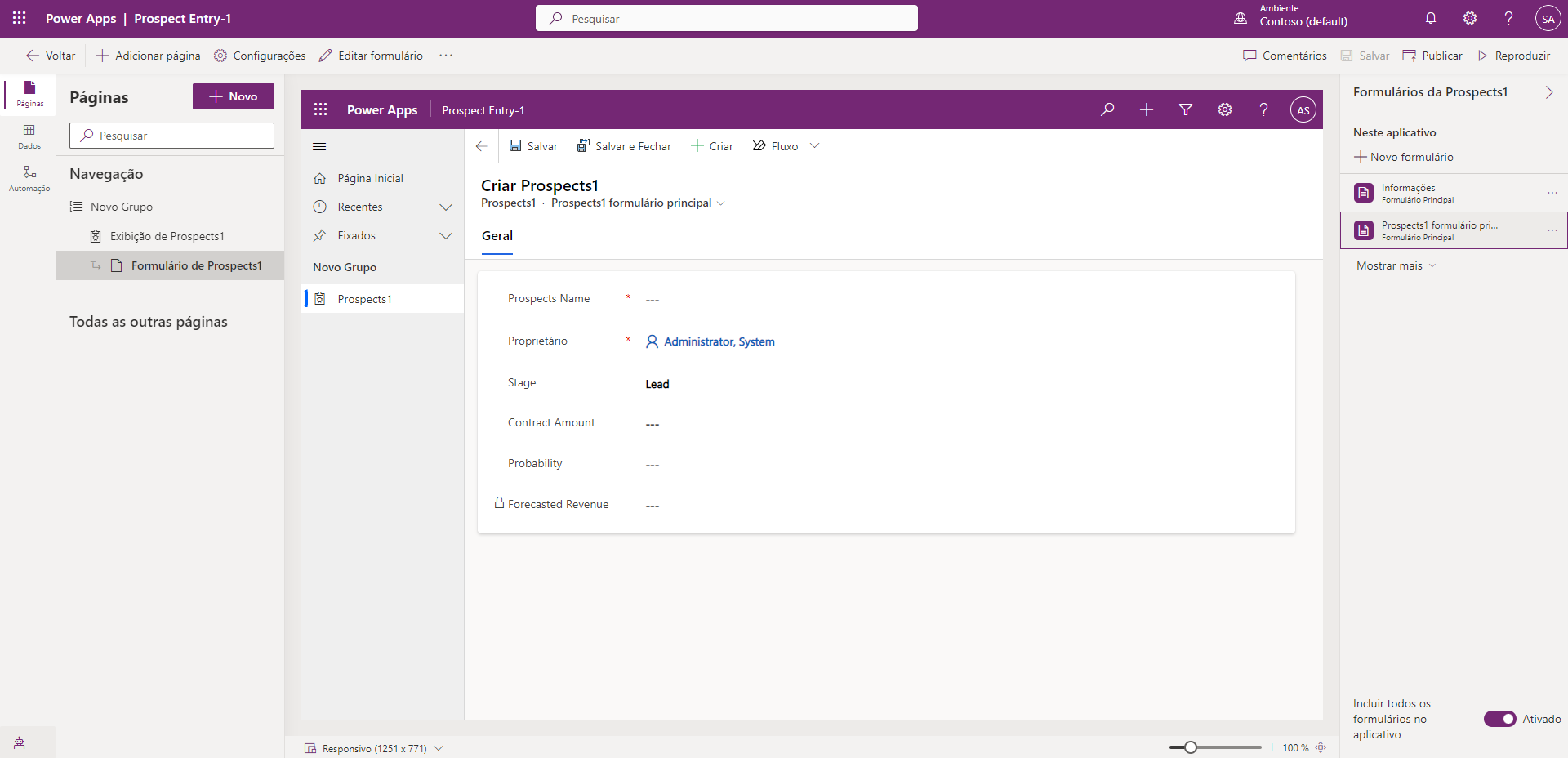Toggle the preview hamburger navigation menu

click(x=319, y=147)
